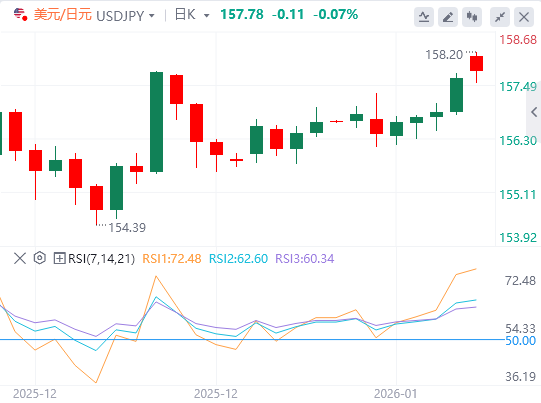
Task: Click the 158.20 high price marker
Action: coord(444,55)
